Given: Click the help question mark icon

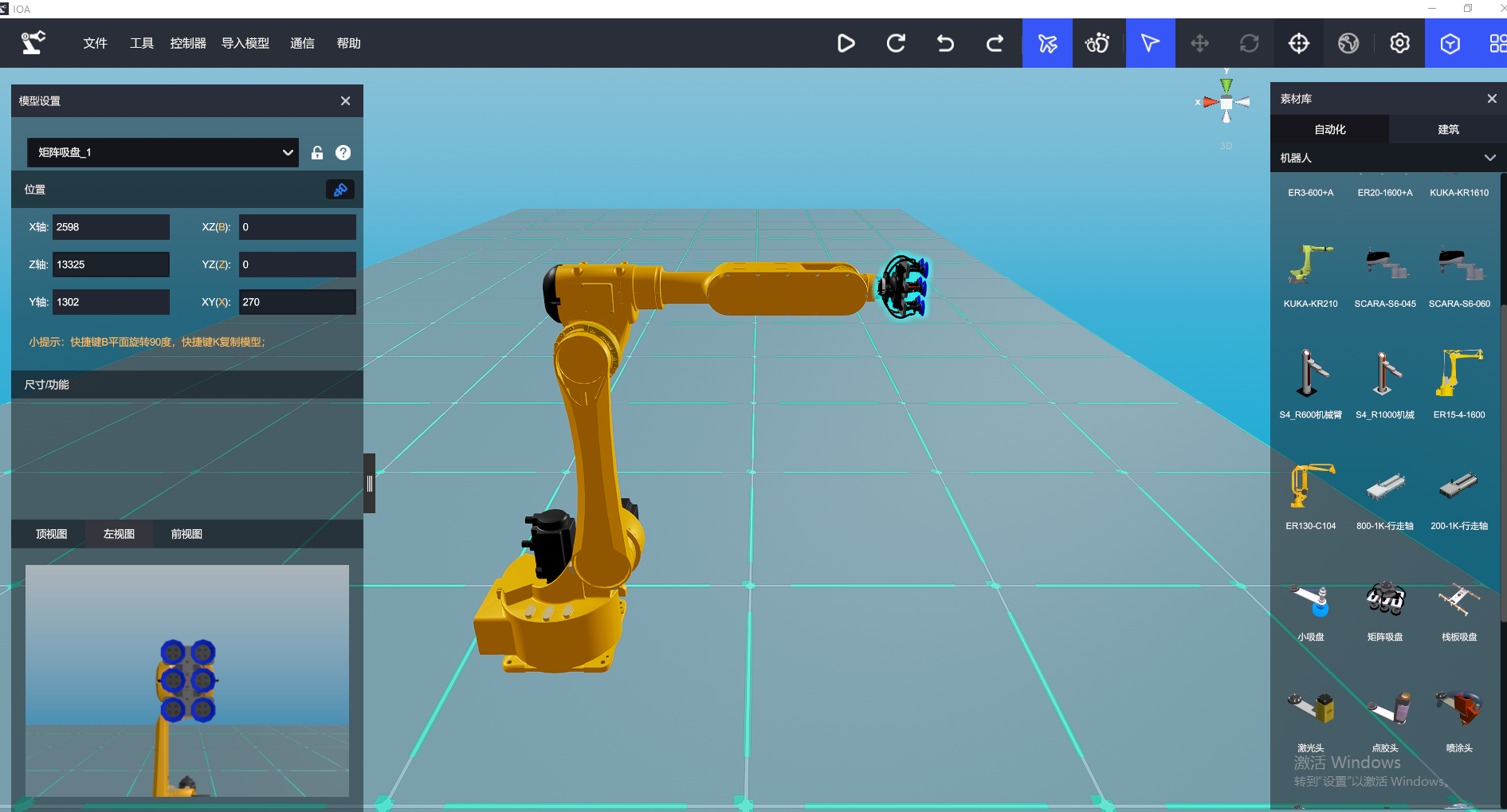Looking at the screenshot, I should point(343,153).
